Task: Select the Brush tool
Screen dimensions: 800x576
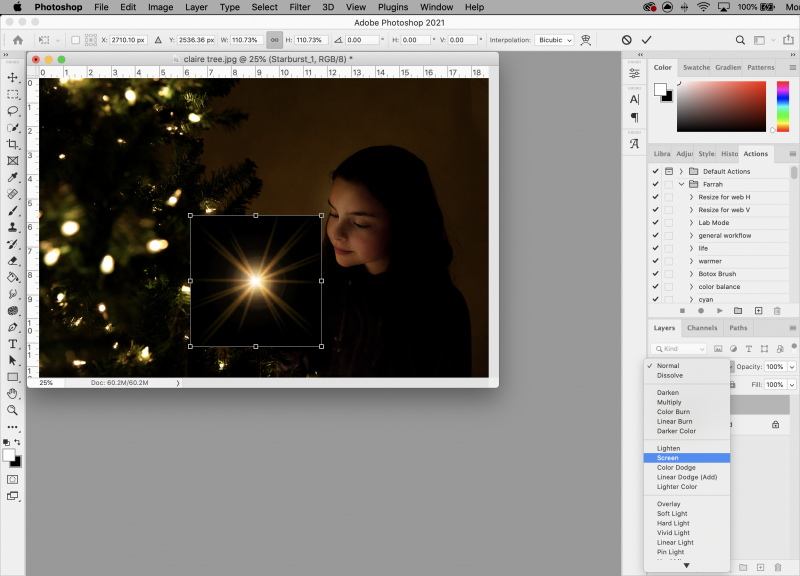Action: point(12,211)
